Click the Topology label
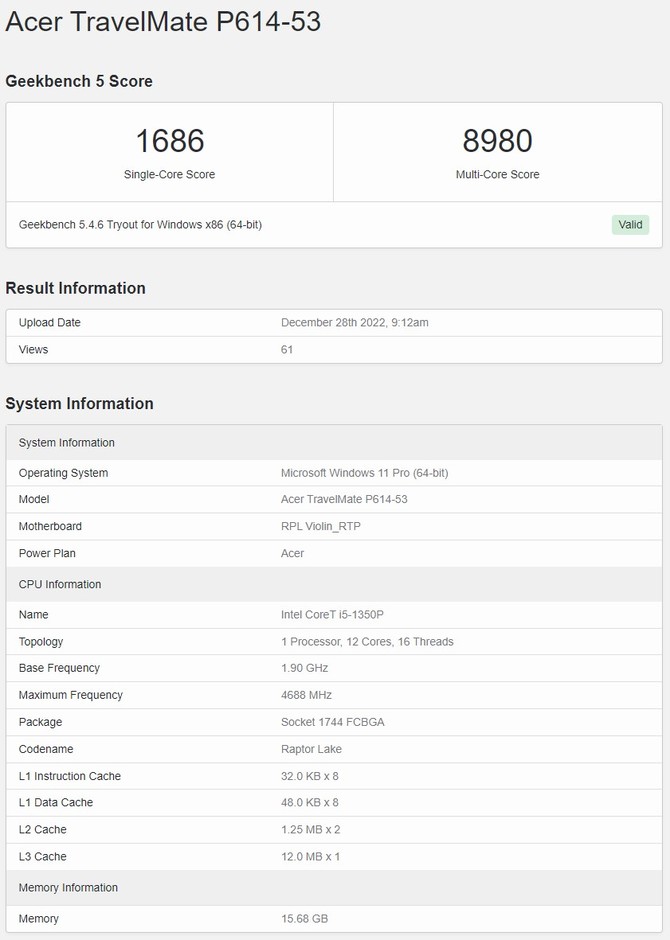 coord(41,641)
